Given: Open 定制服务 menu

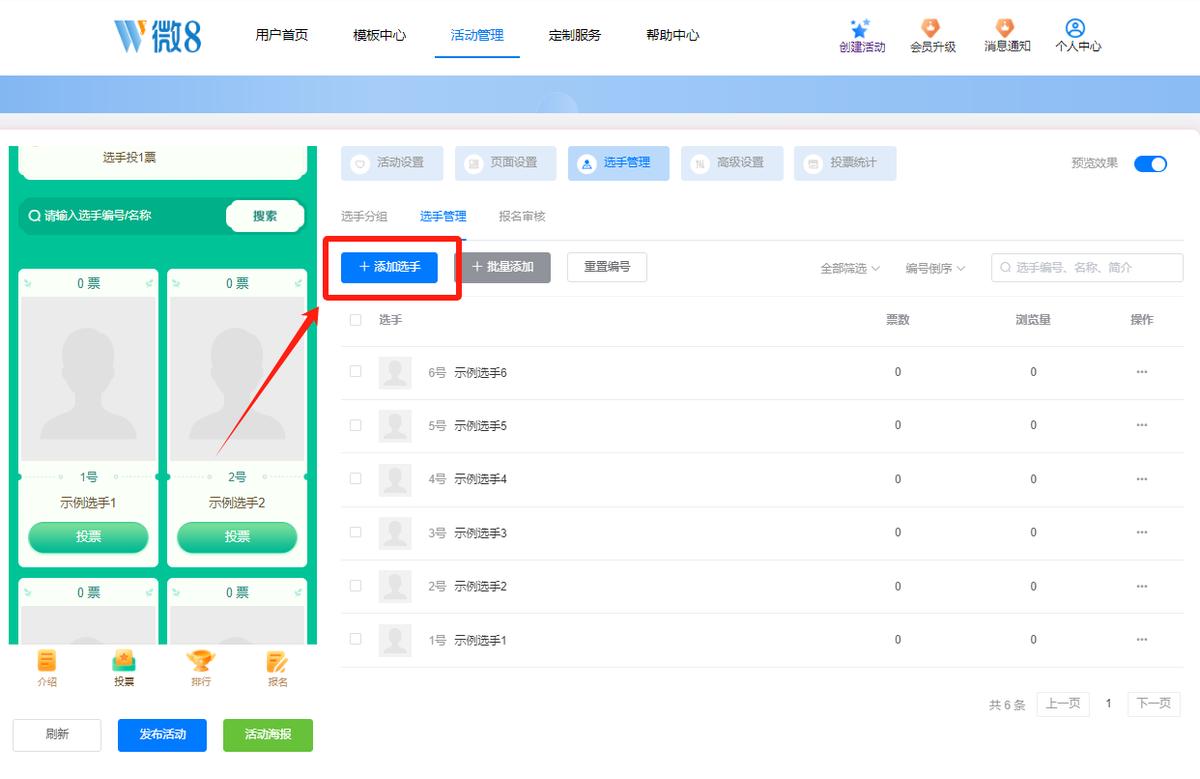Looking at the screenshot, I should point(575,35).
